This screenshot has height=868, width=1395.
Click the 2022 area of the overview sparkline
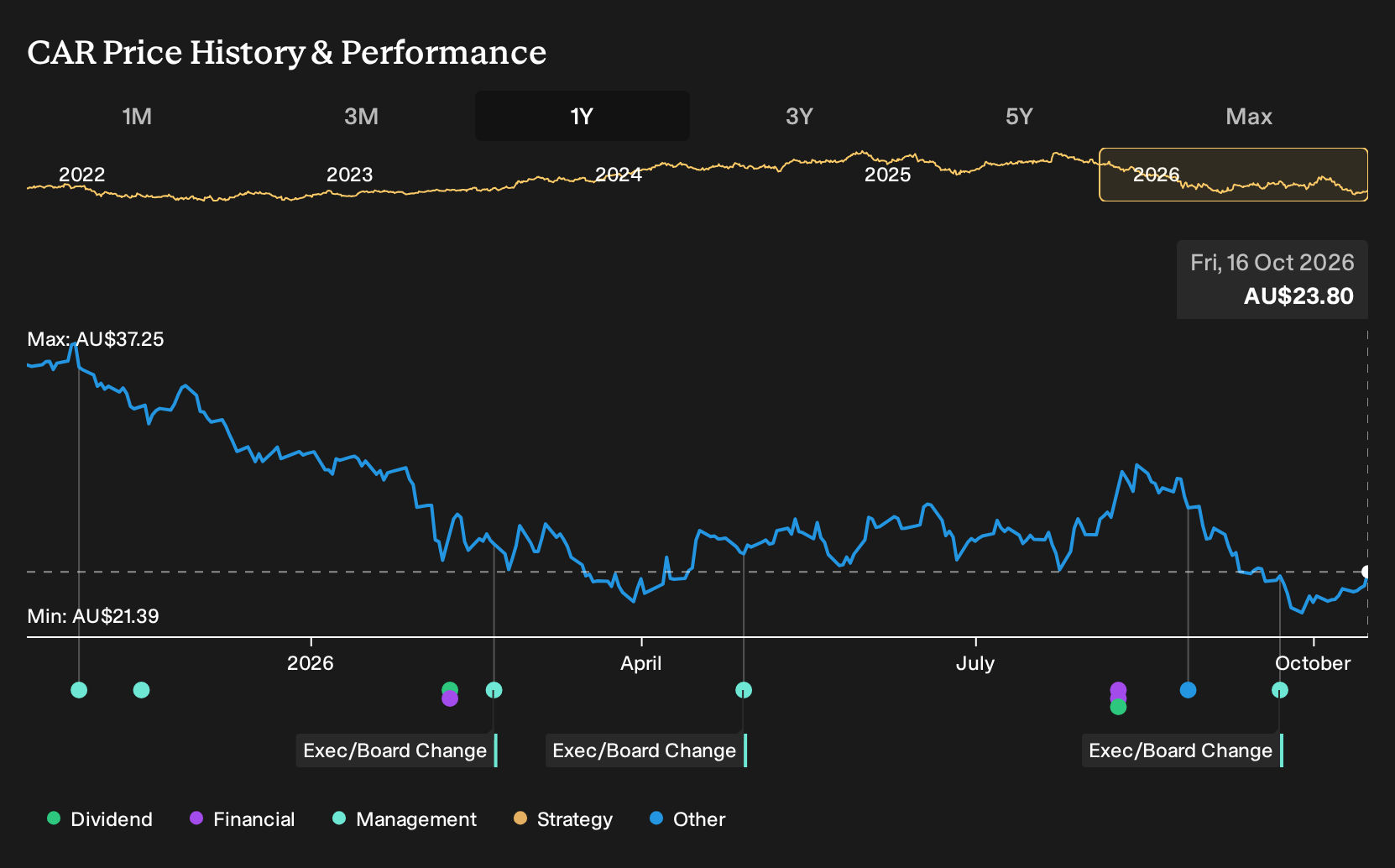tap(81, 175)
